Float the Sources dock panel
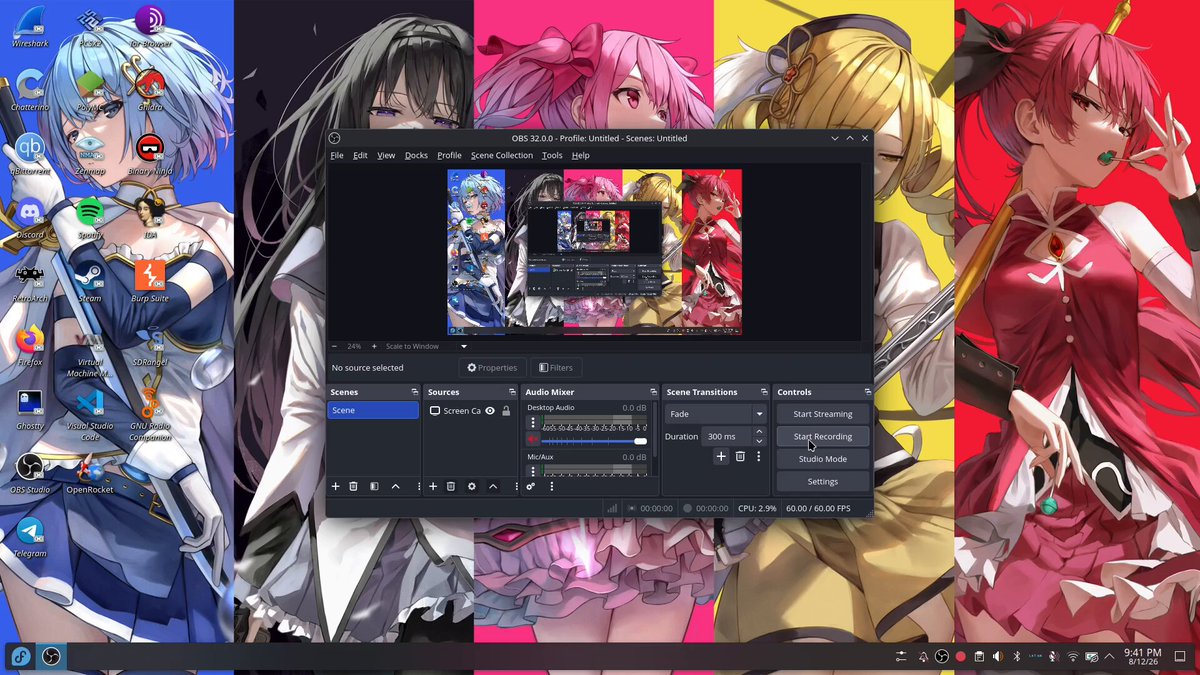 click(x=512, y=392)
